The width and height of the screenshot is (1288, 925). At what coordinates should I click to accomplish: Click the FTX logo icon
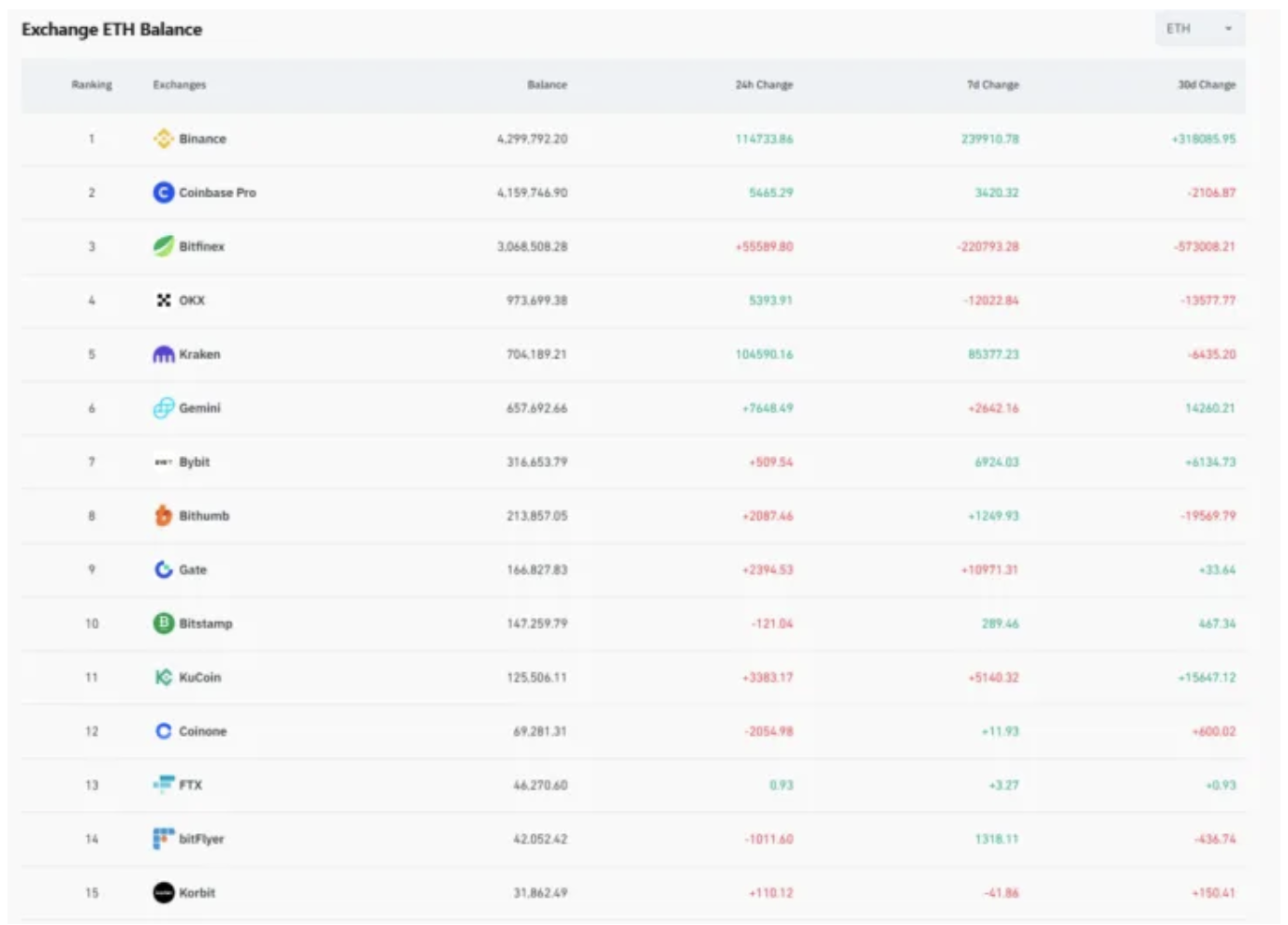164,785
